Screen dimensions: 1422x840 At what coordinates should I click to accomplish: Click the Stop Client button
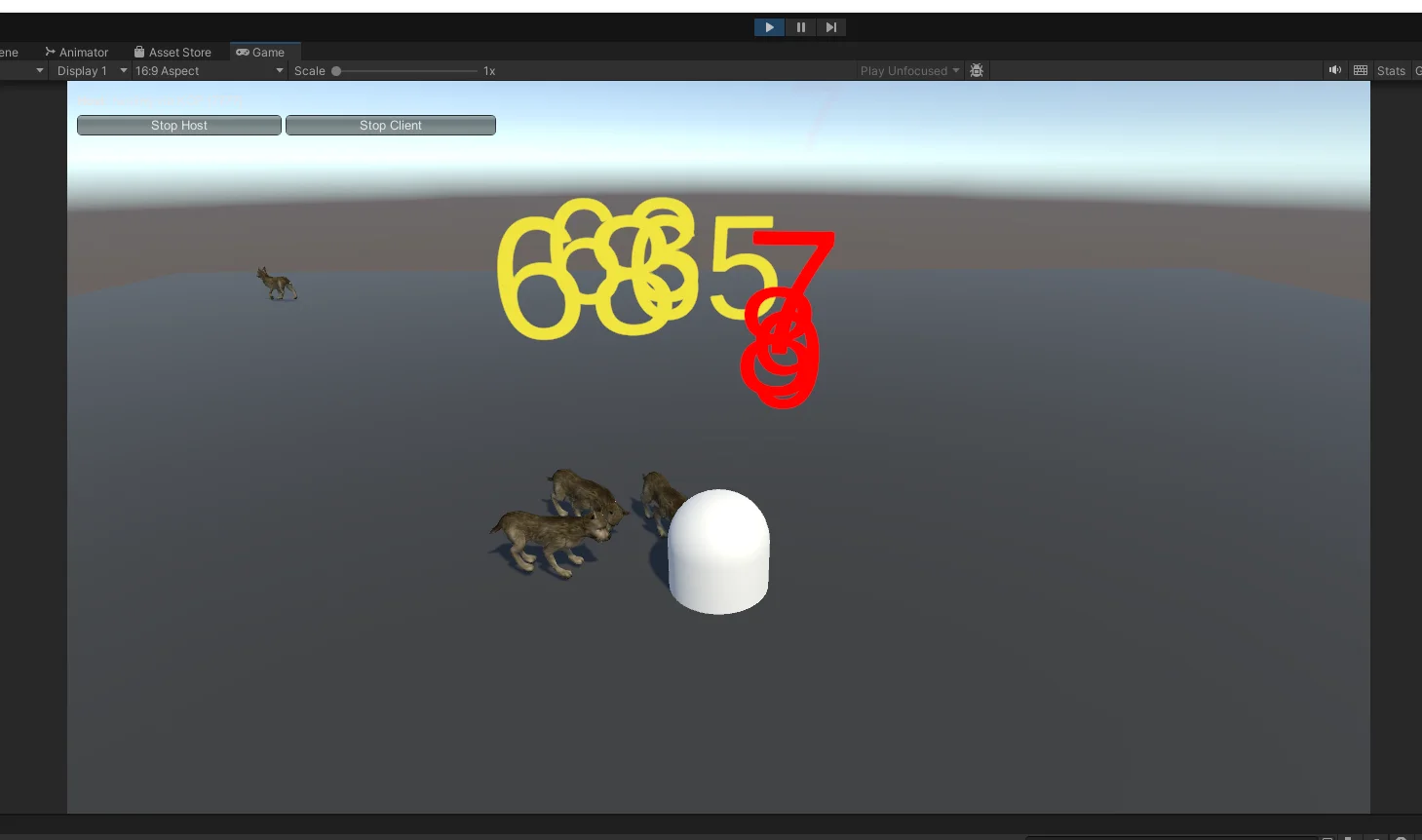pyautogui.click(x=391, y=126)
